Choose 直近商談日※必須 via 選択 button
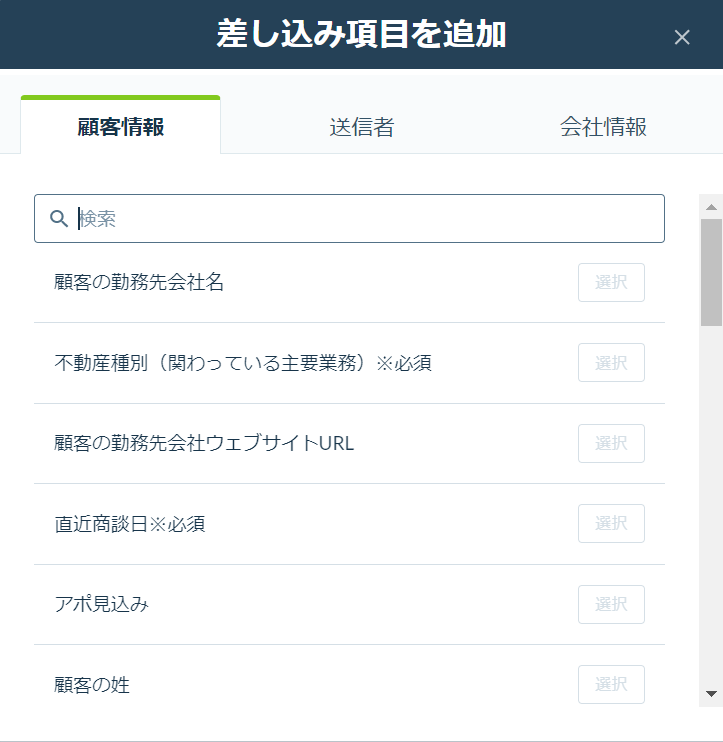Viewport: 723px width, 742px height. tap(611, 523)
